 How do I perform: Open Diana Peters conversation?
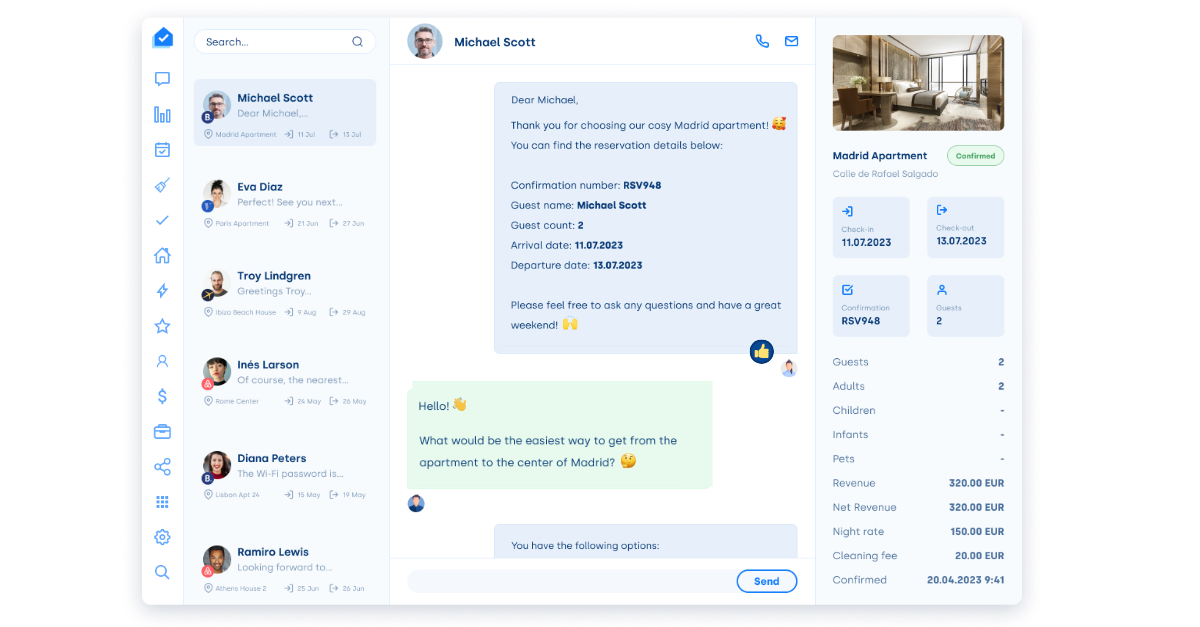click(285, 474)
